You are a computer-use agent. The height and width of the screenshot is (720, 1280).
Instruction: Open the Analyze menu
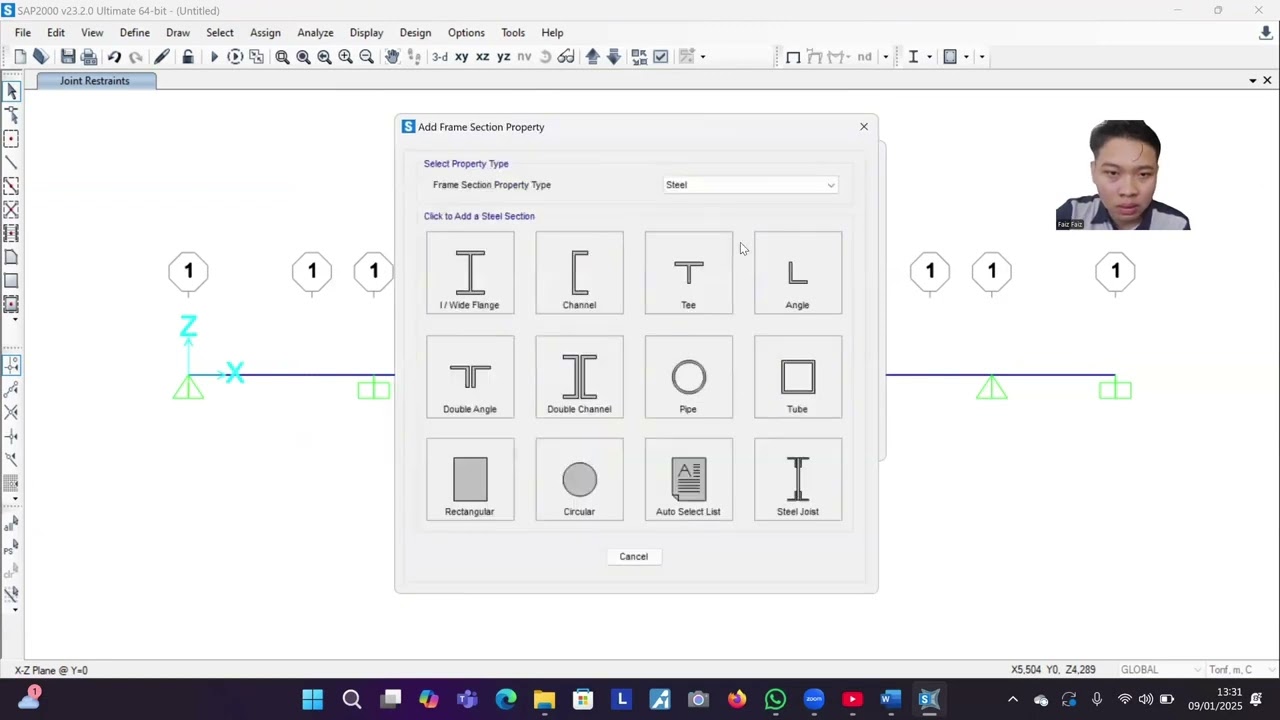[315, 33]
